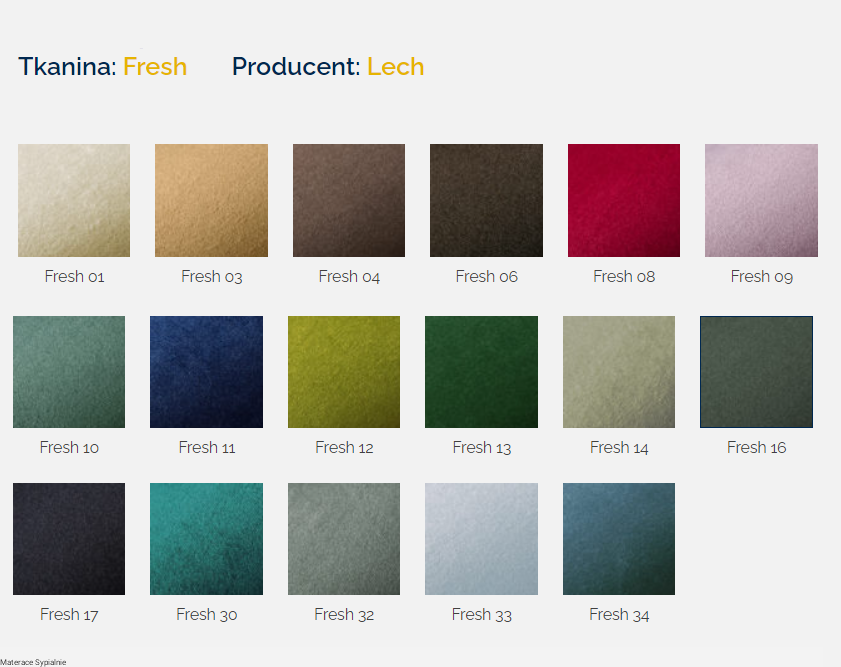
Task: Select the forest green Fresh 13 swatch
Action: [482, 372]
